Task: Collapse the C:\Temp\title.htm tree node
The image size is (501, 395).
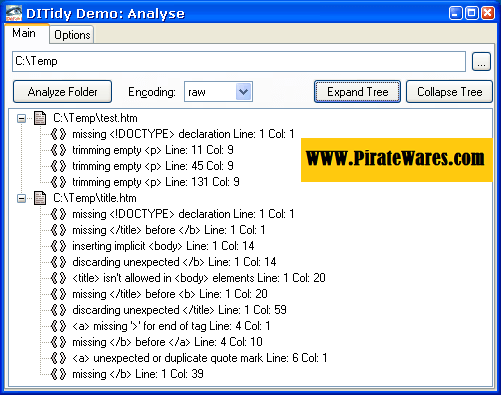Action: click(21, 198)
